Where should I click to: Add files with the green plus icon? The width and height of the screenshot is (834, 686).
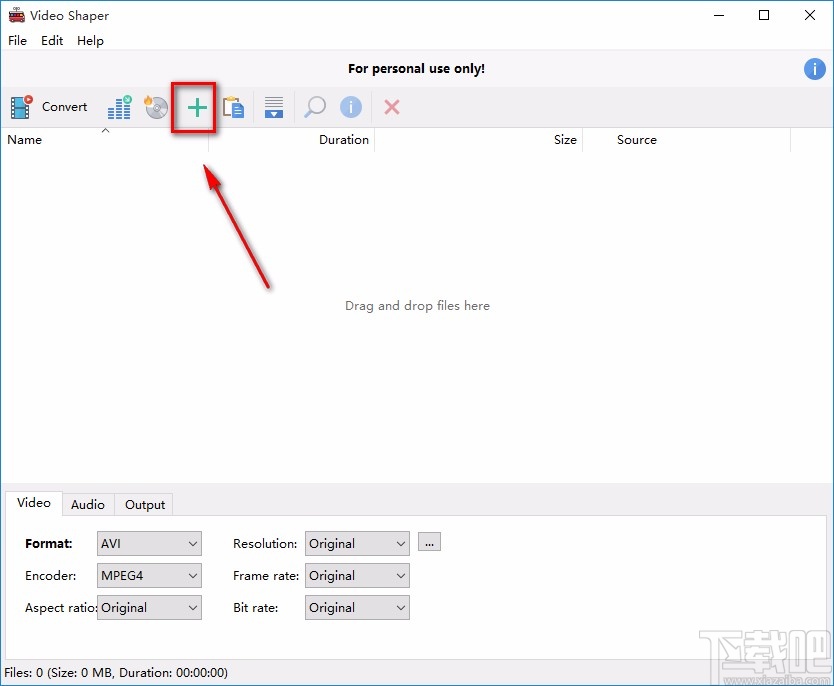pyautogui.click(x=197, y=107)
